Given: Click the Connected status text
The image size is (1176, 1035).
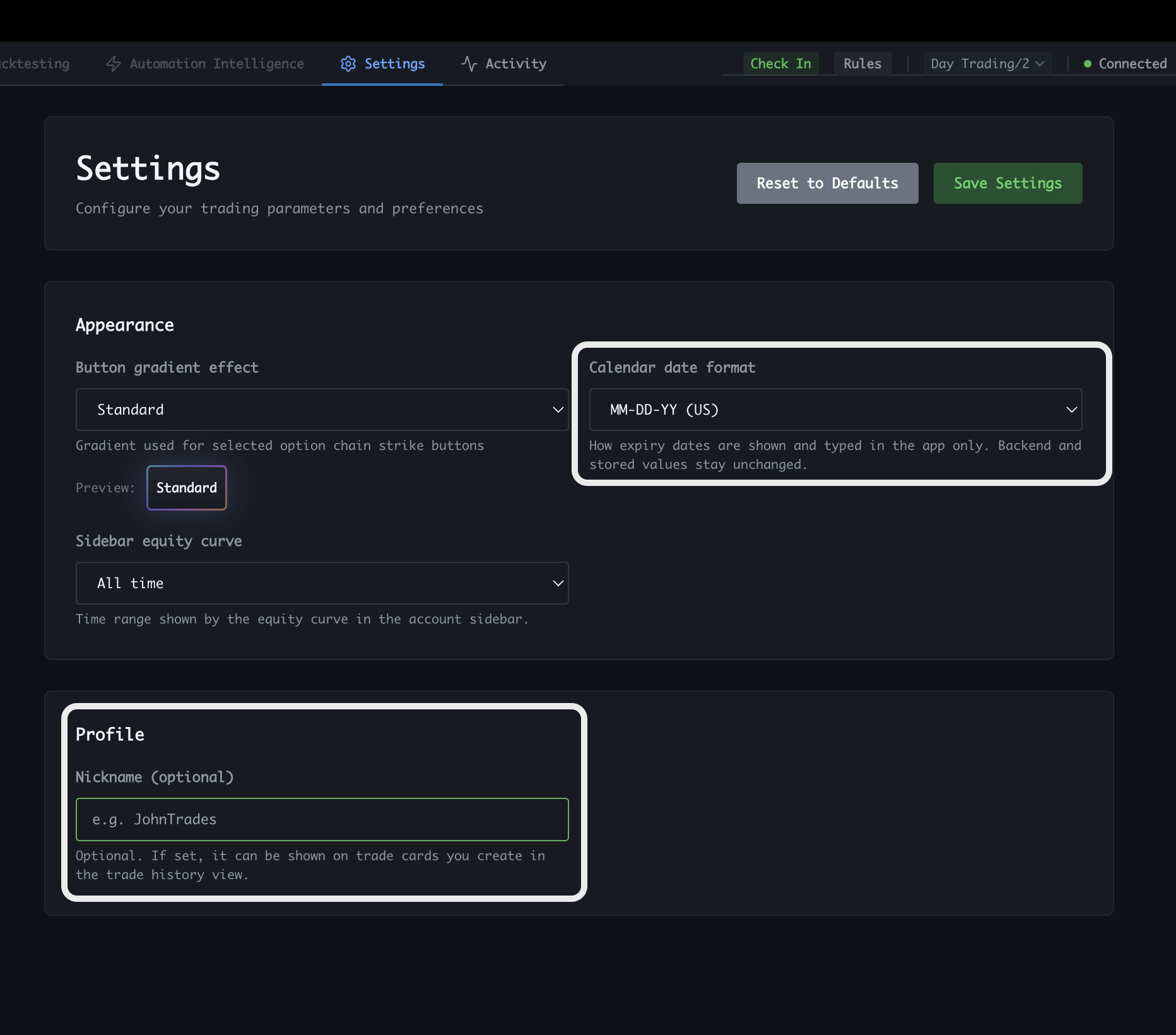Looking at the screenshot, I should [1132, 64].
